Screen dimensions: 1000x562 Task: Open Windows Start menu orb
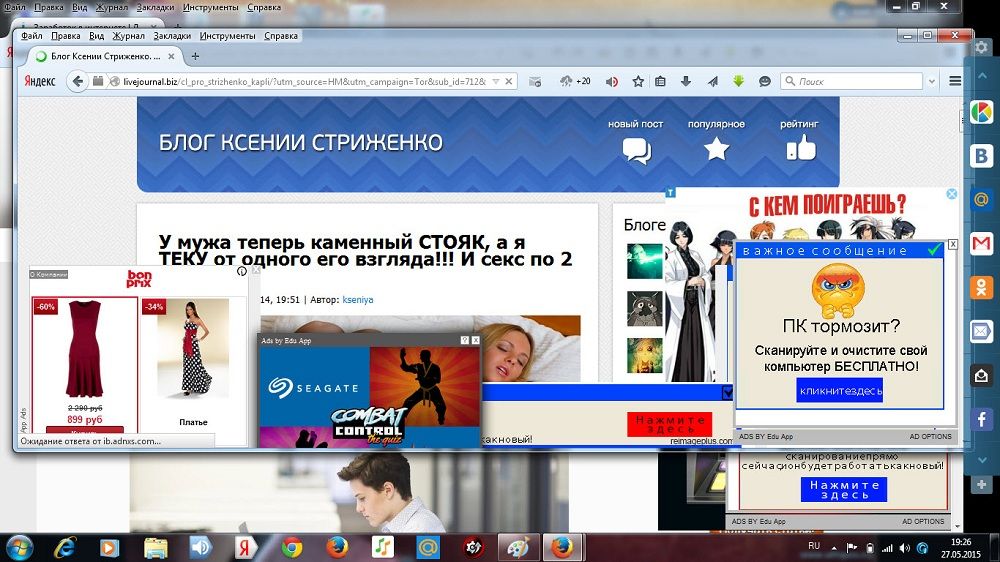pos(18,547)
